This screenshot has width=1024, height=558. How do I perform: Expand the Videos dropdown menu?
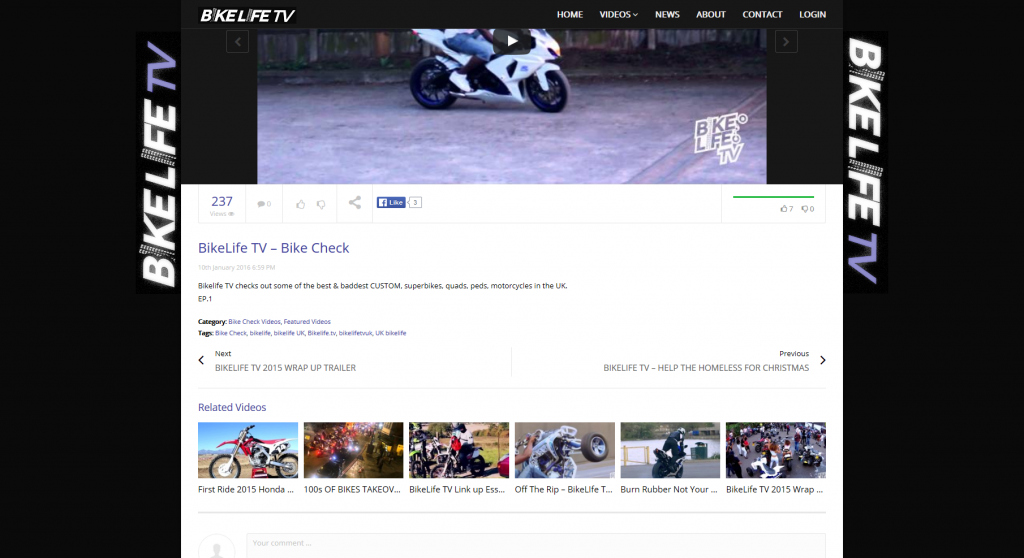coord(618,15)
